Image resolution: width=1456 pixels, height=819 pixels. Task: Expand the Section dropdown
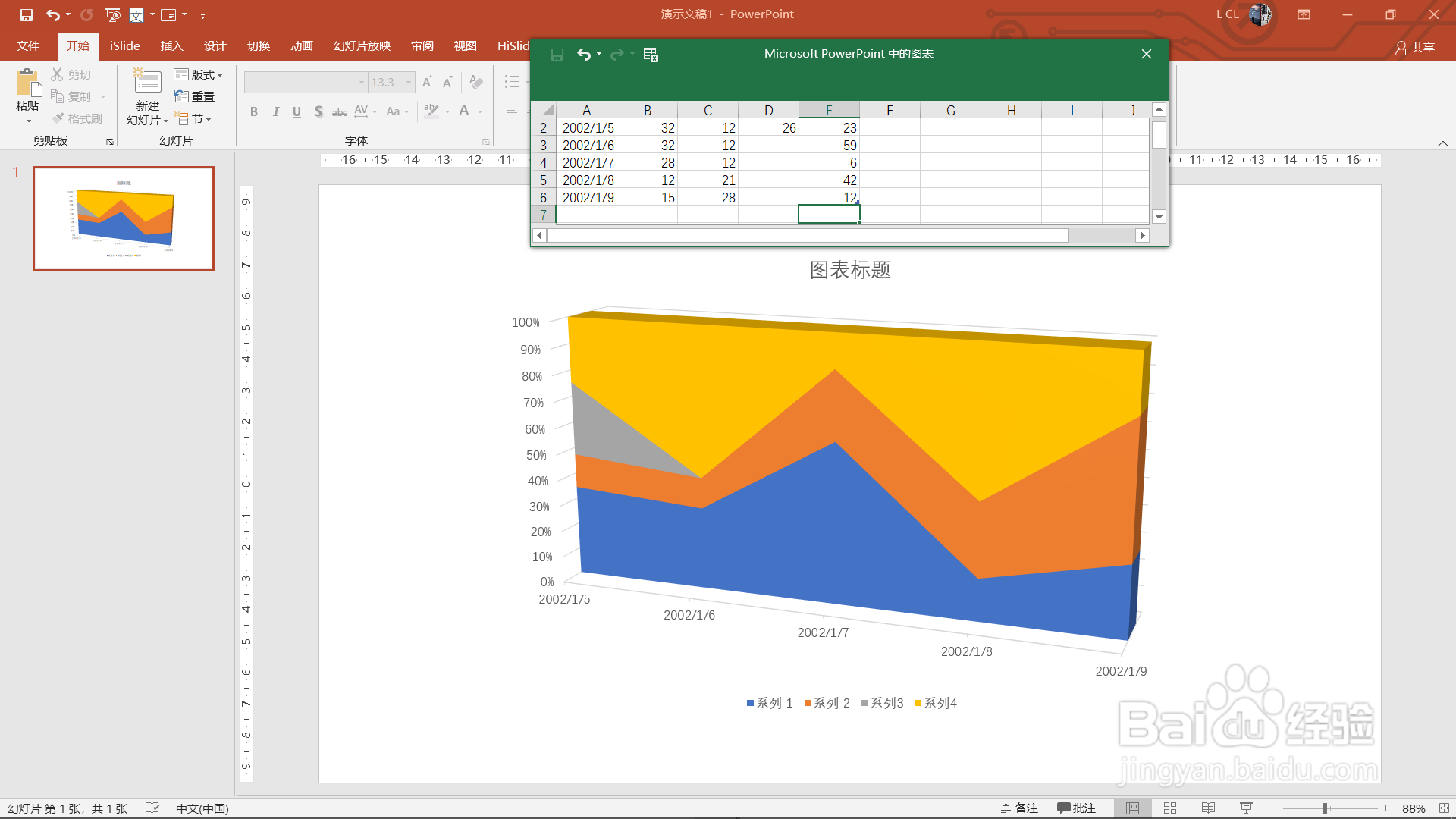pyautogui.click(x=193, y=119)
